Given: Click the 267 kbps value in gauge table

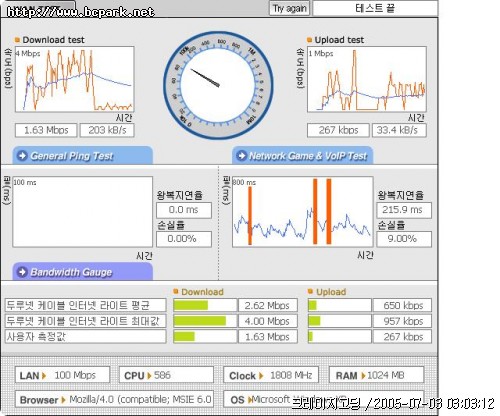Looking at the screenshot, I should click(402, 337).
